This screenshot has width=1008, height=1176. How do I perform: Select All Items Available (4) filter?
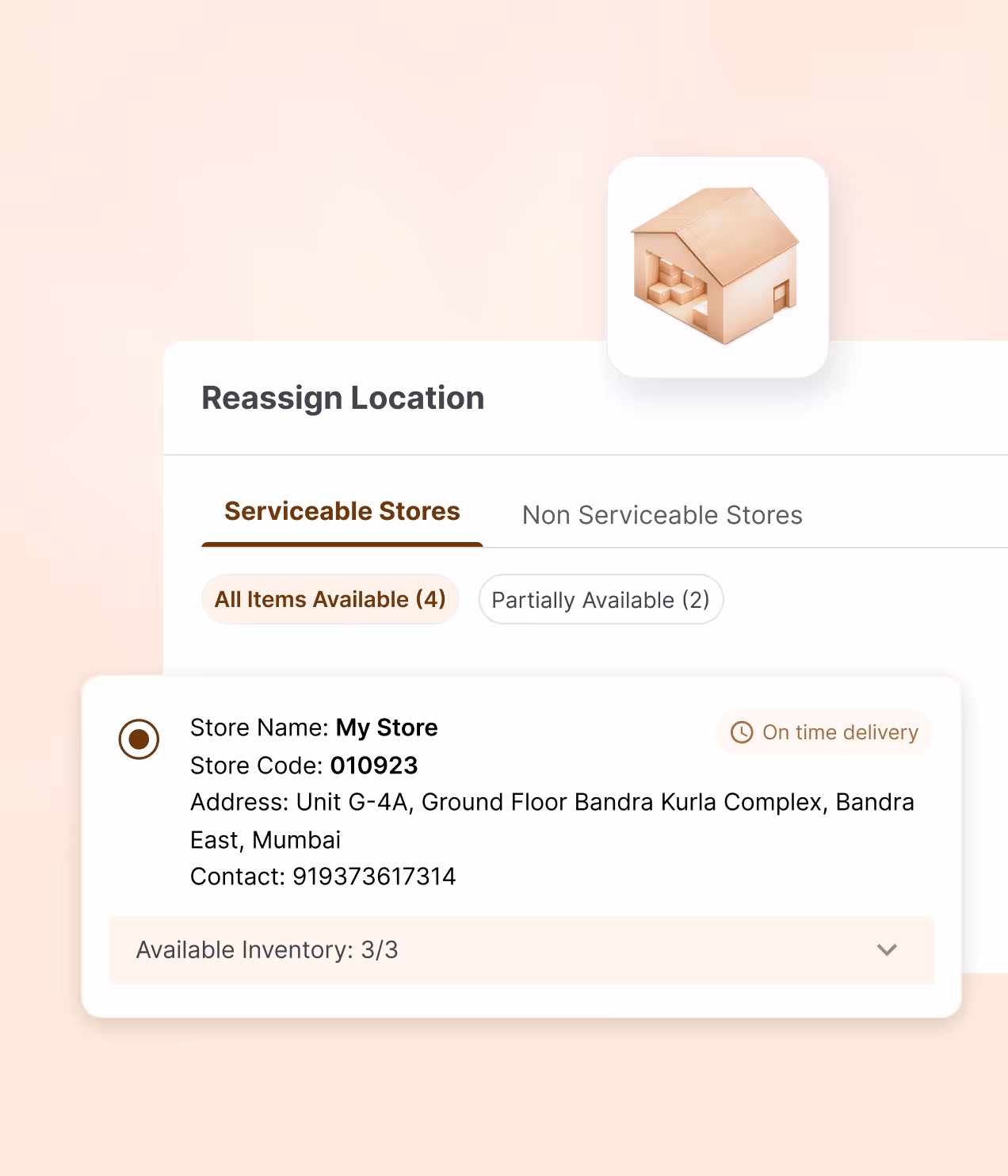tap(330, 599)
